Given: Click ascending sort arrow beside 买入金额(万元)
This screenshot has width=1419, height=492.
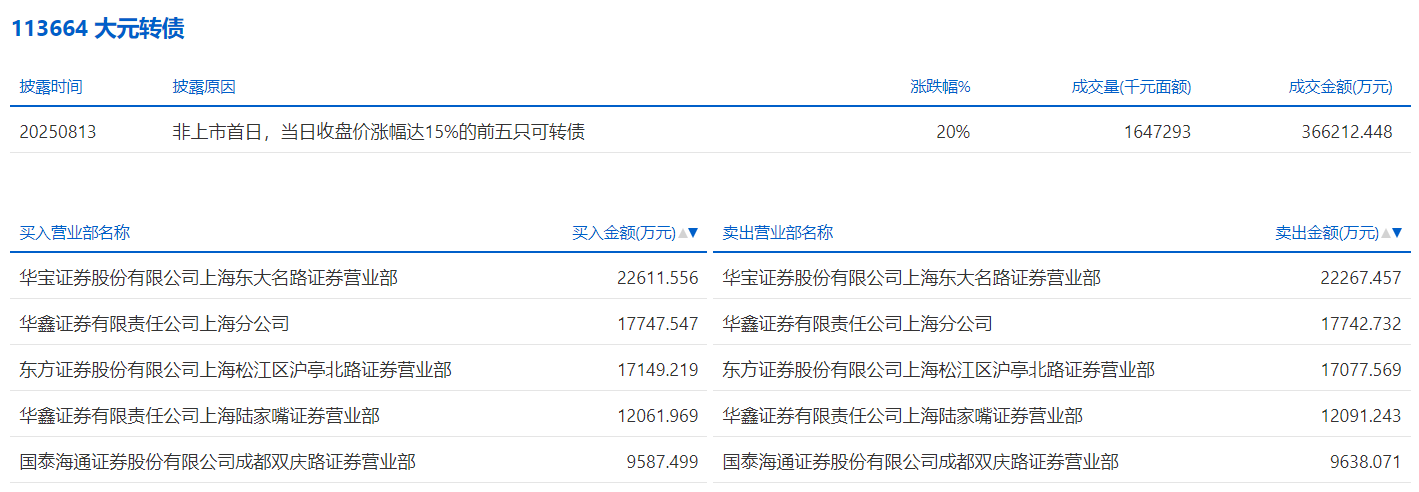Looking at the screenshot, I should (682, 234).
